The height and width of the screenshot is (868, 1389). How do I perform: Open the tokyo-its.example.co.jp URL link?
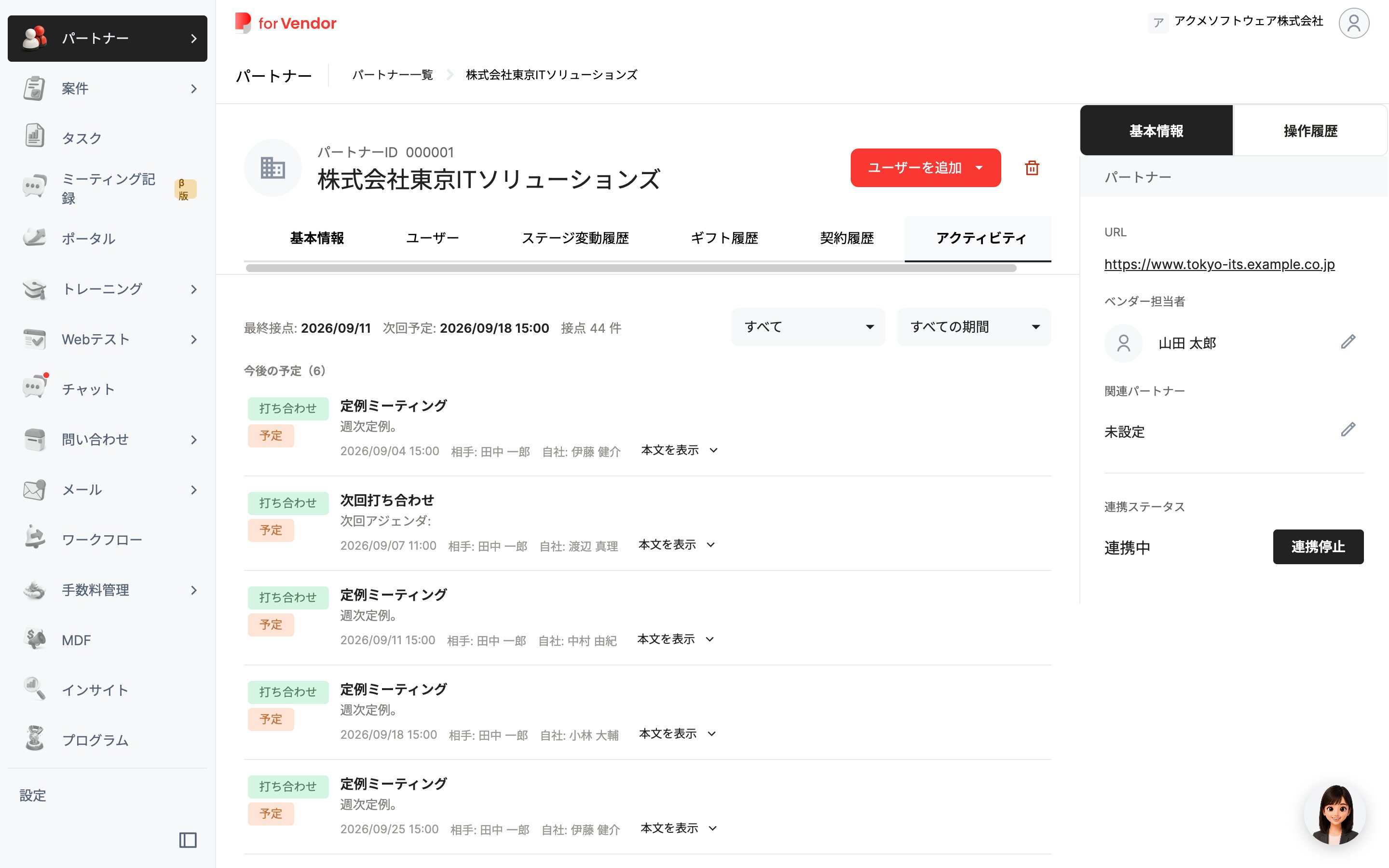coord(1219,264)
